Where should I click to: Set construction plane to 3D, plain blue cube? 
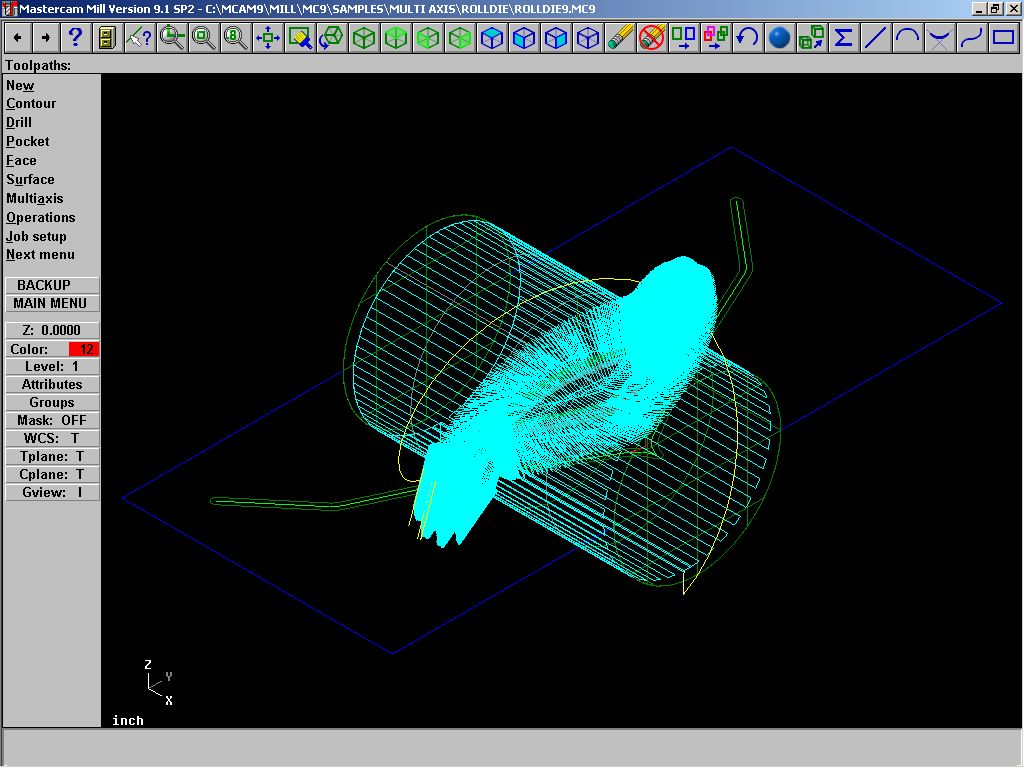588,38
